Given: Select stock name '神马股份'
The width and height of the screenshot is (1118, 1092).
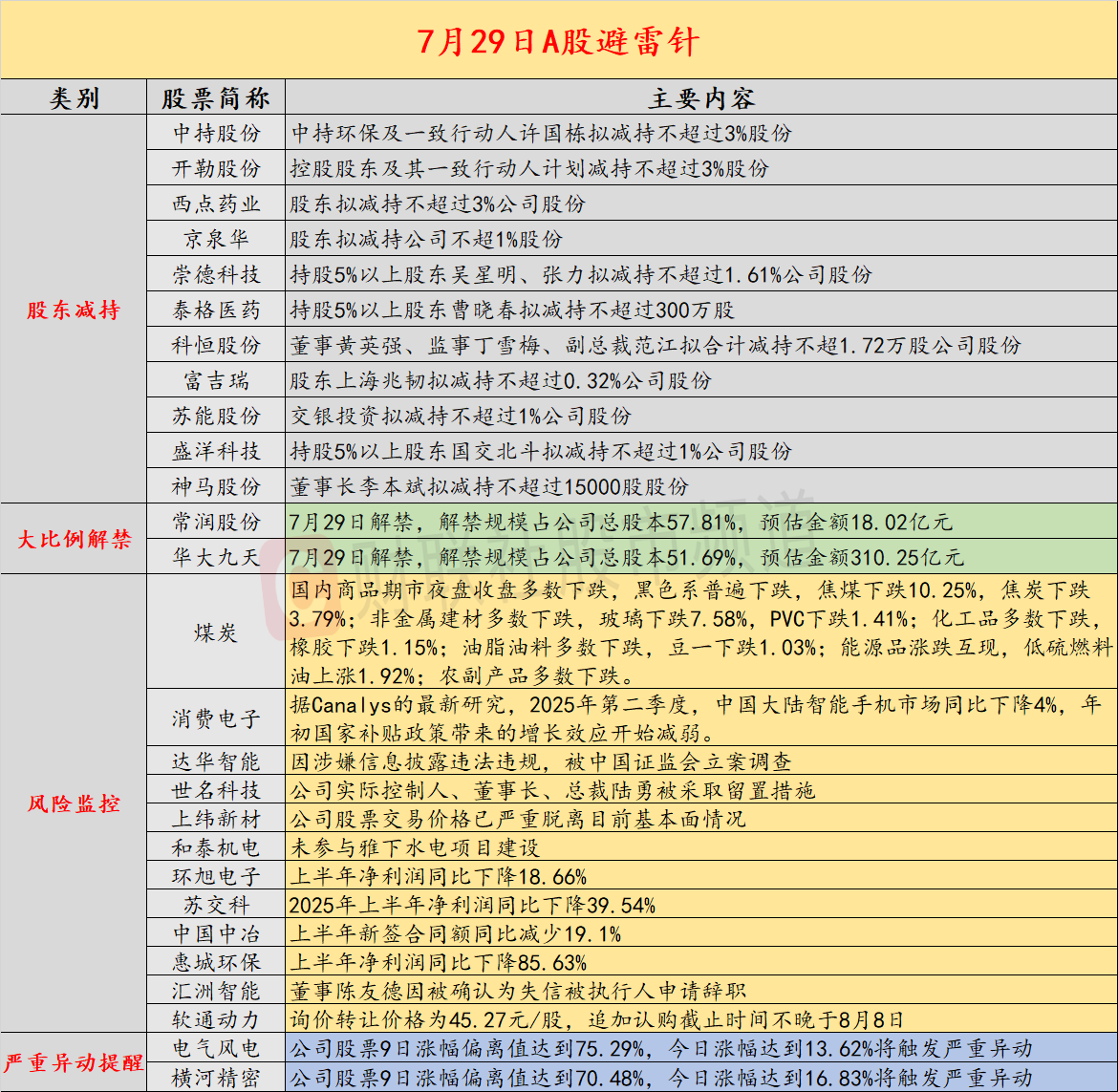Looking at the screenshot, I should tap(216, 487).
